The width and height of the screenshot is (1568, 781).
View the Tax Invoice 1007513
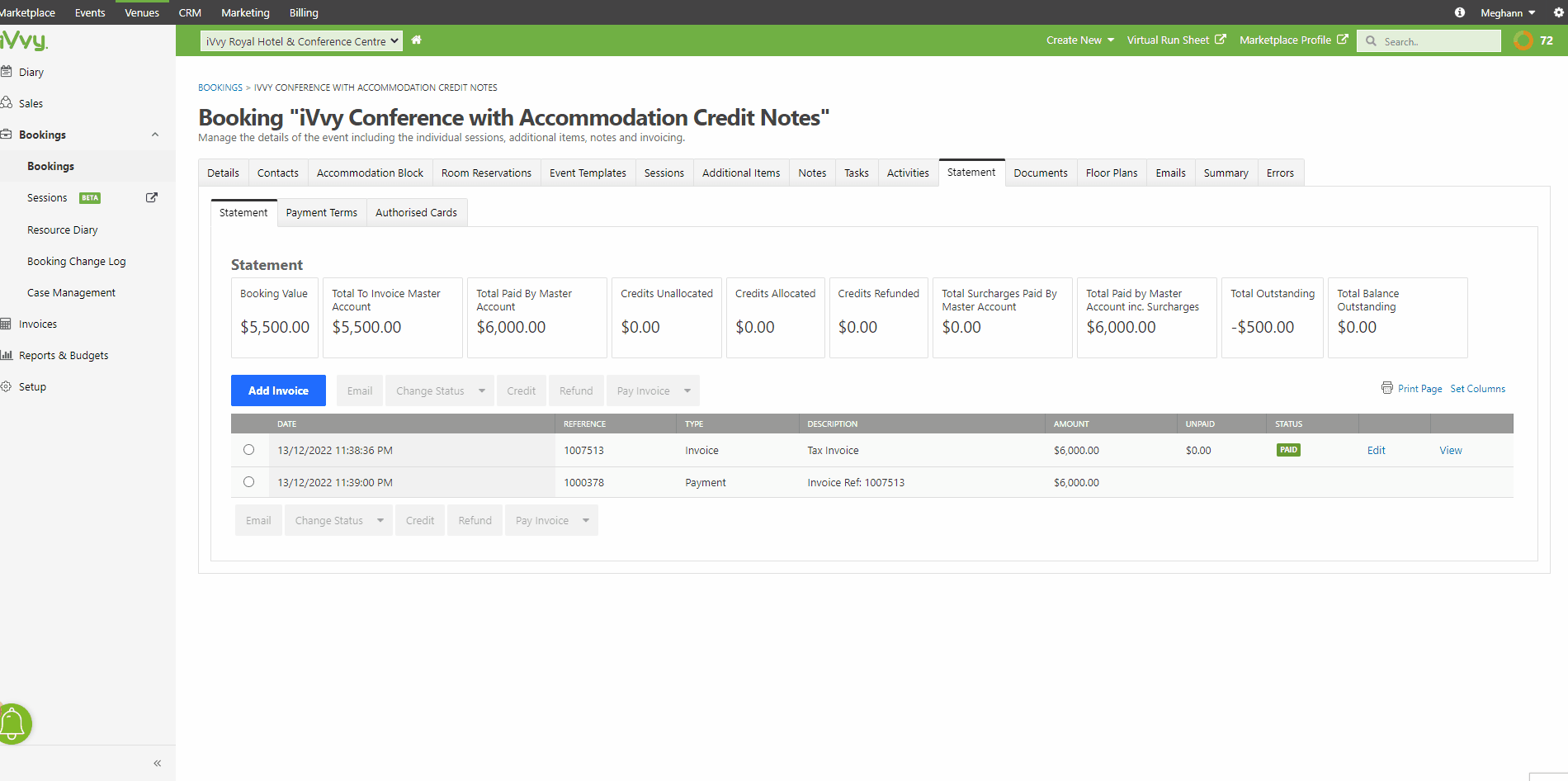[1450, 450]
